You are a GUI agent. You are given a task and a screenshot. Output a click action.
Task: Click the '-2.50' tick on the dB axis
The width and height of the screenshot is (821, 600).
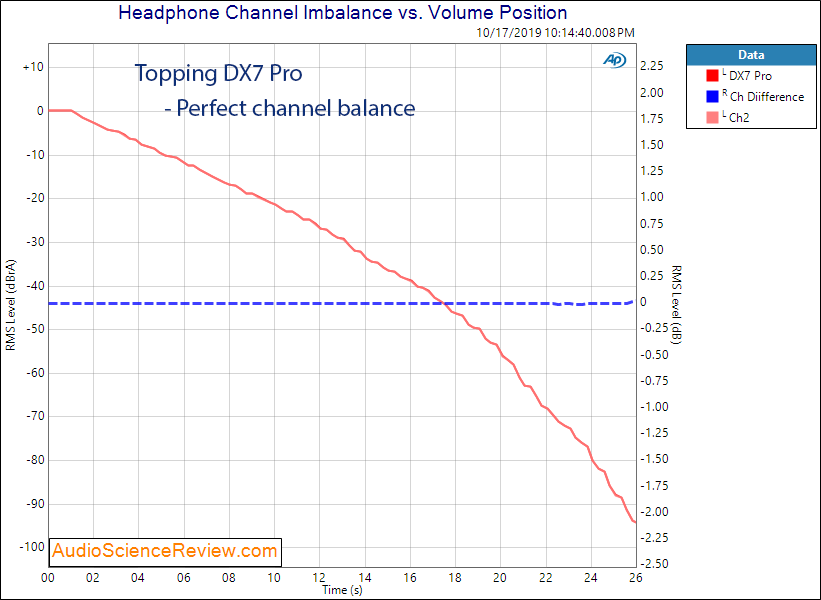[654, 564]
